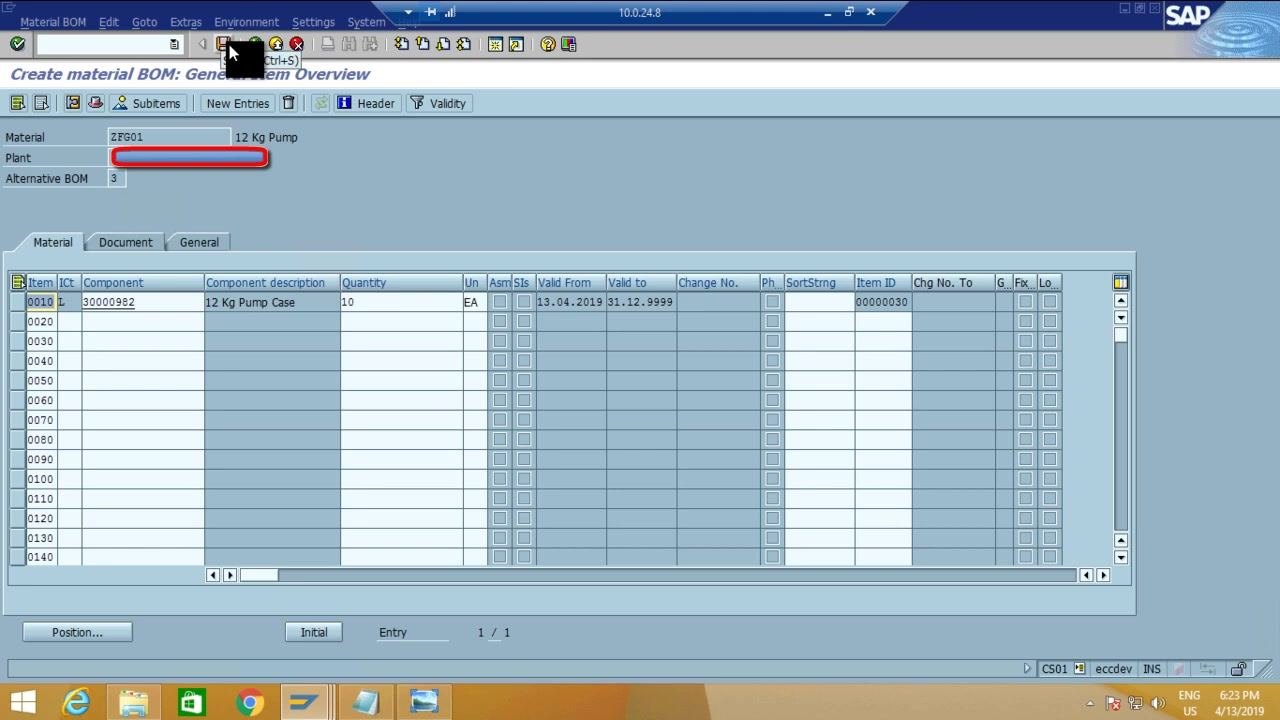Show hidden icons in system tray
The image size is (1280, 720).
point(1090,703)
